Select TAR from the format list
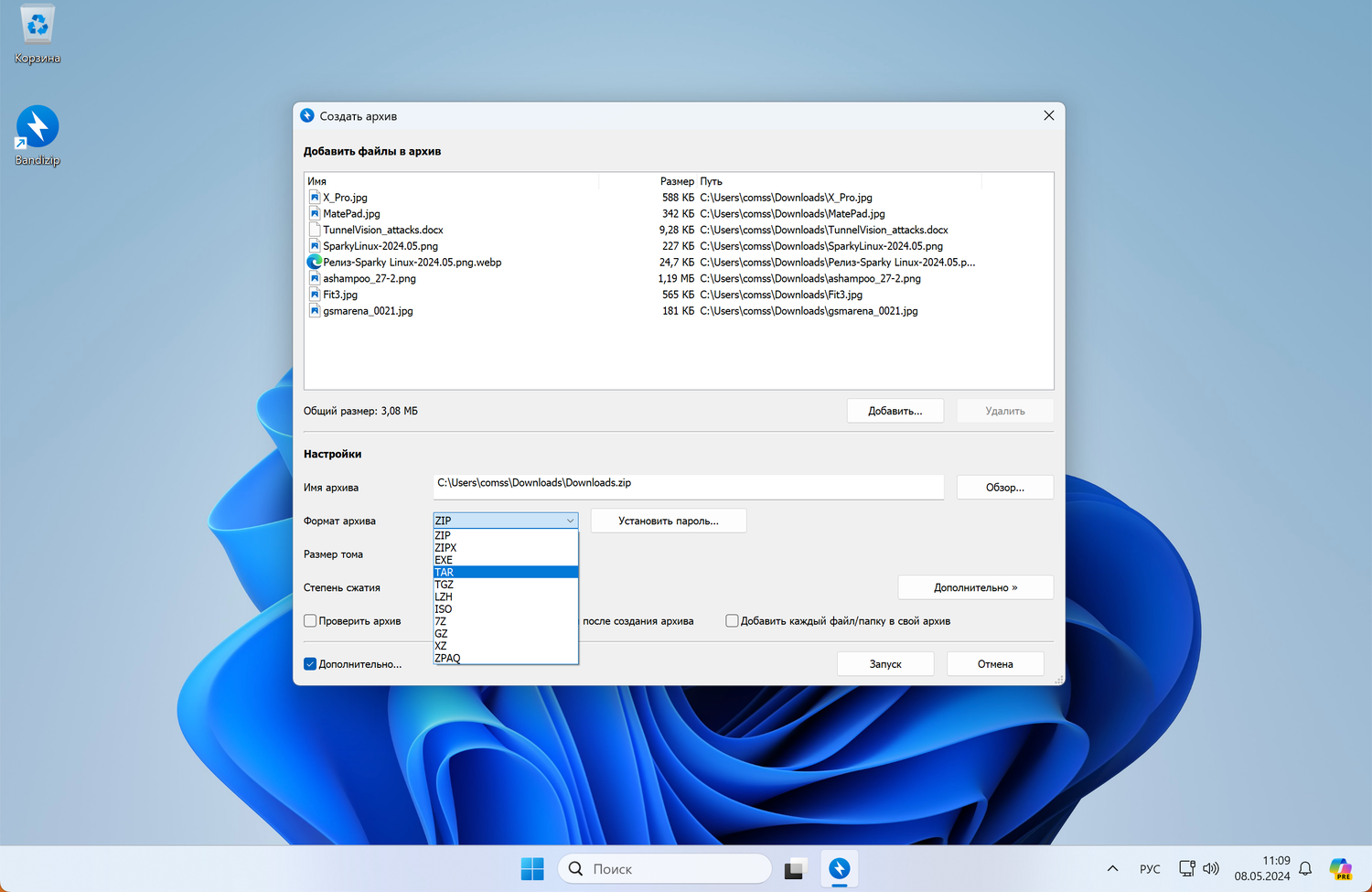This screenshot has width=1372, height=892. coord(505,573)
